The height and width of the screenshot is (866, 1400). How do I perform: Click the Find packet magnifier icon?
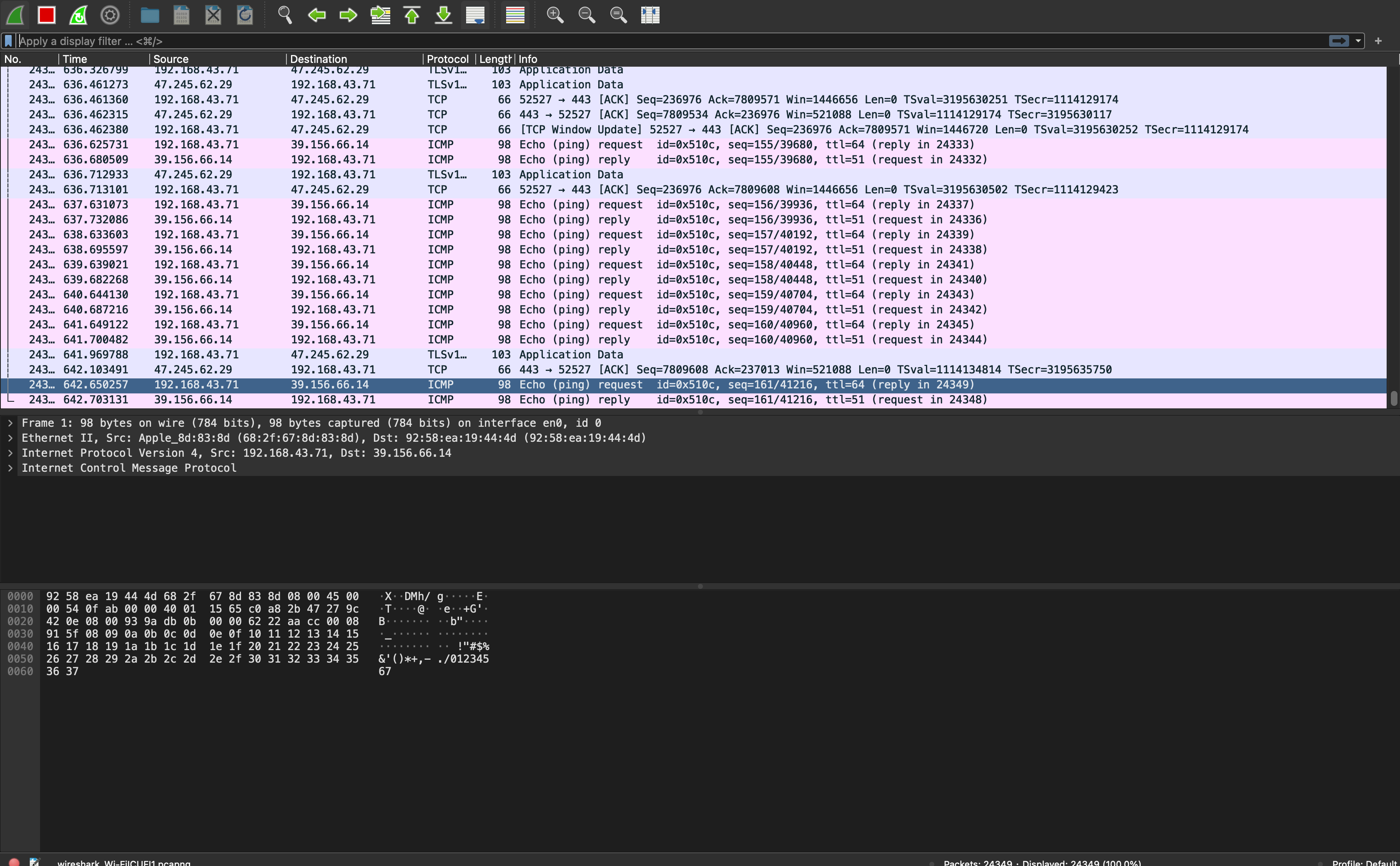[285, 15]
